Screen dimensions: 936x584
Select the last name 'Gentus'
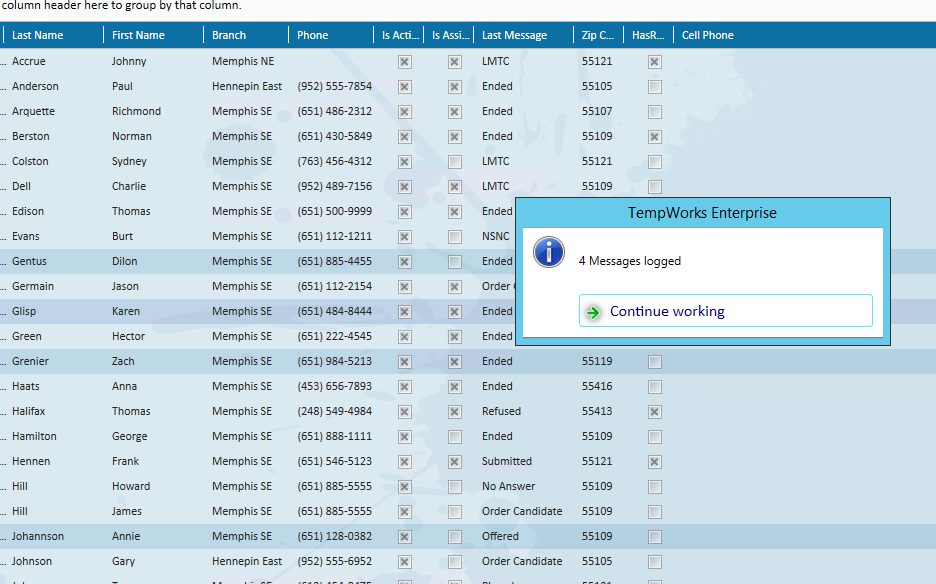29,262
